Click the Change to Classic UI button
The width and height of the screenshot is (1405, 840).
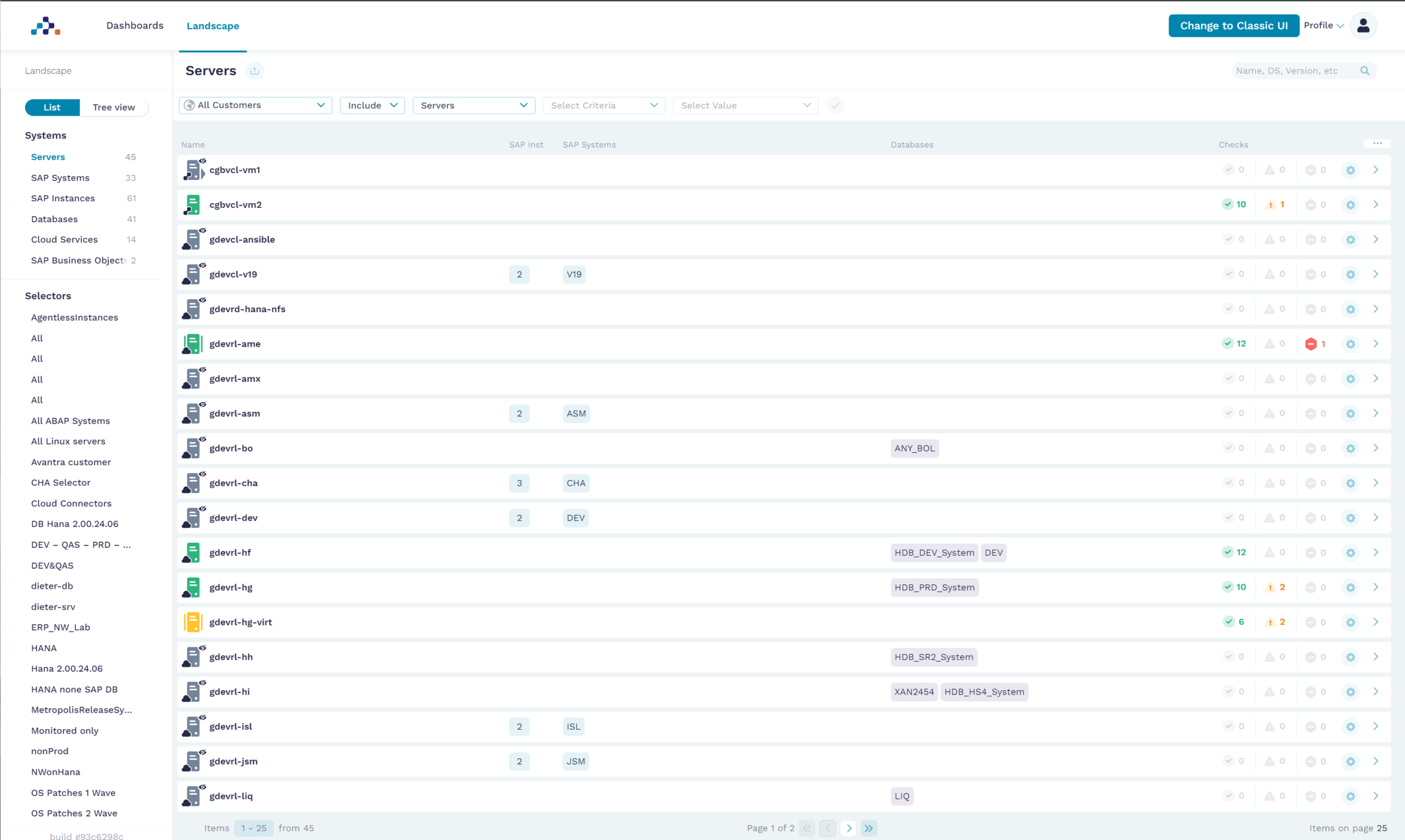tap(1234, 25)
